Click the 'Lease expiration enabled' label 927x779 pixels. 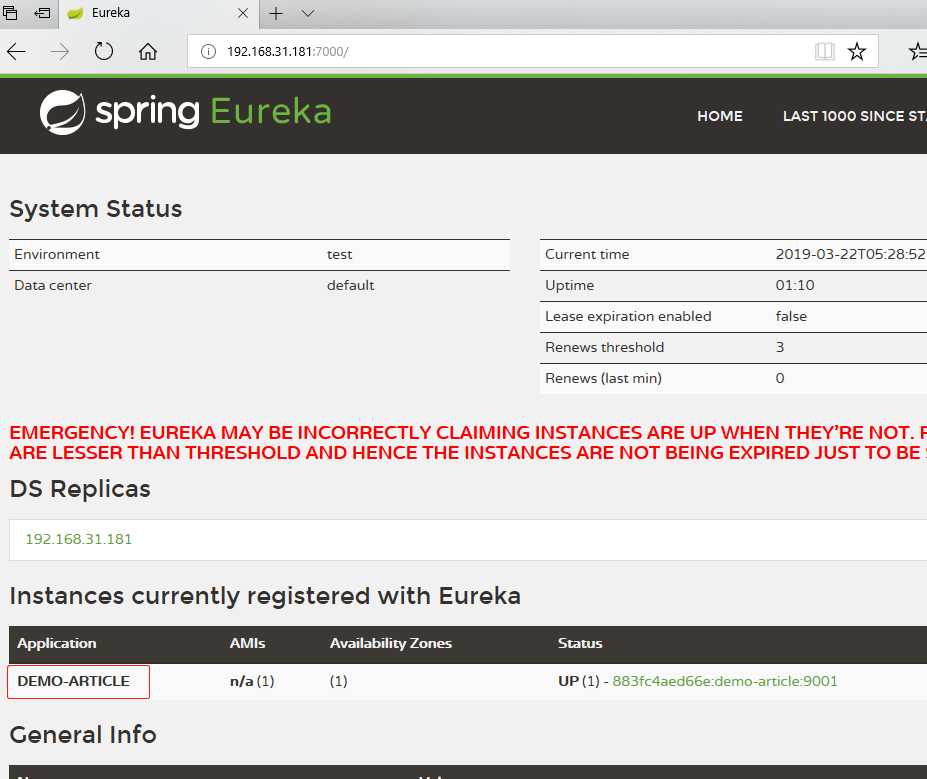pos(628,317)
